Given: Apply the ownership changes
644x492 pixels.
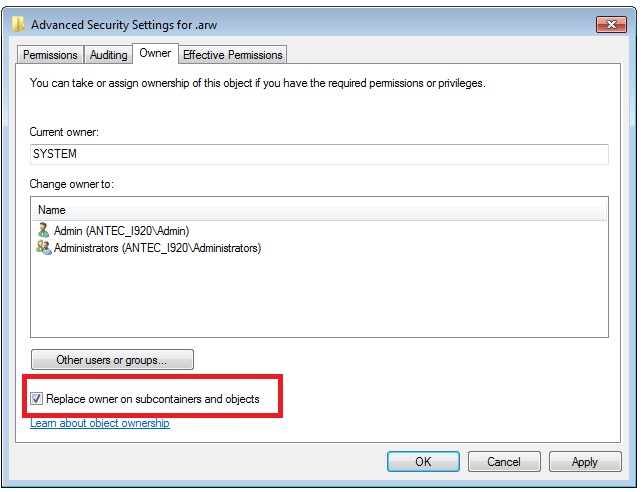Looking at the screenshot, I should pyautogui.click(x=584, y=461).
